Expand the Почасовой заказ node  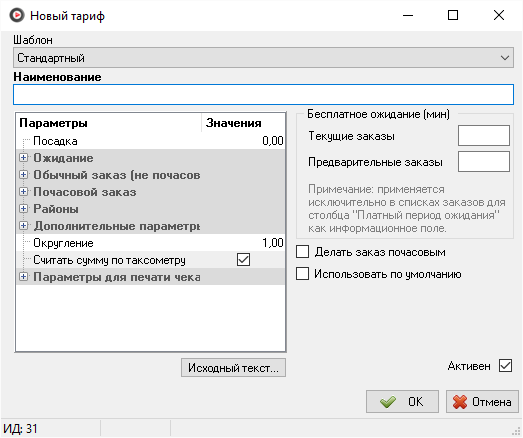click(x=23, y=192)
